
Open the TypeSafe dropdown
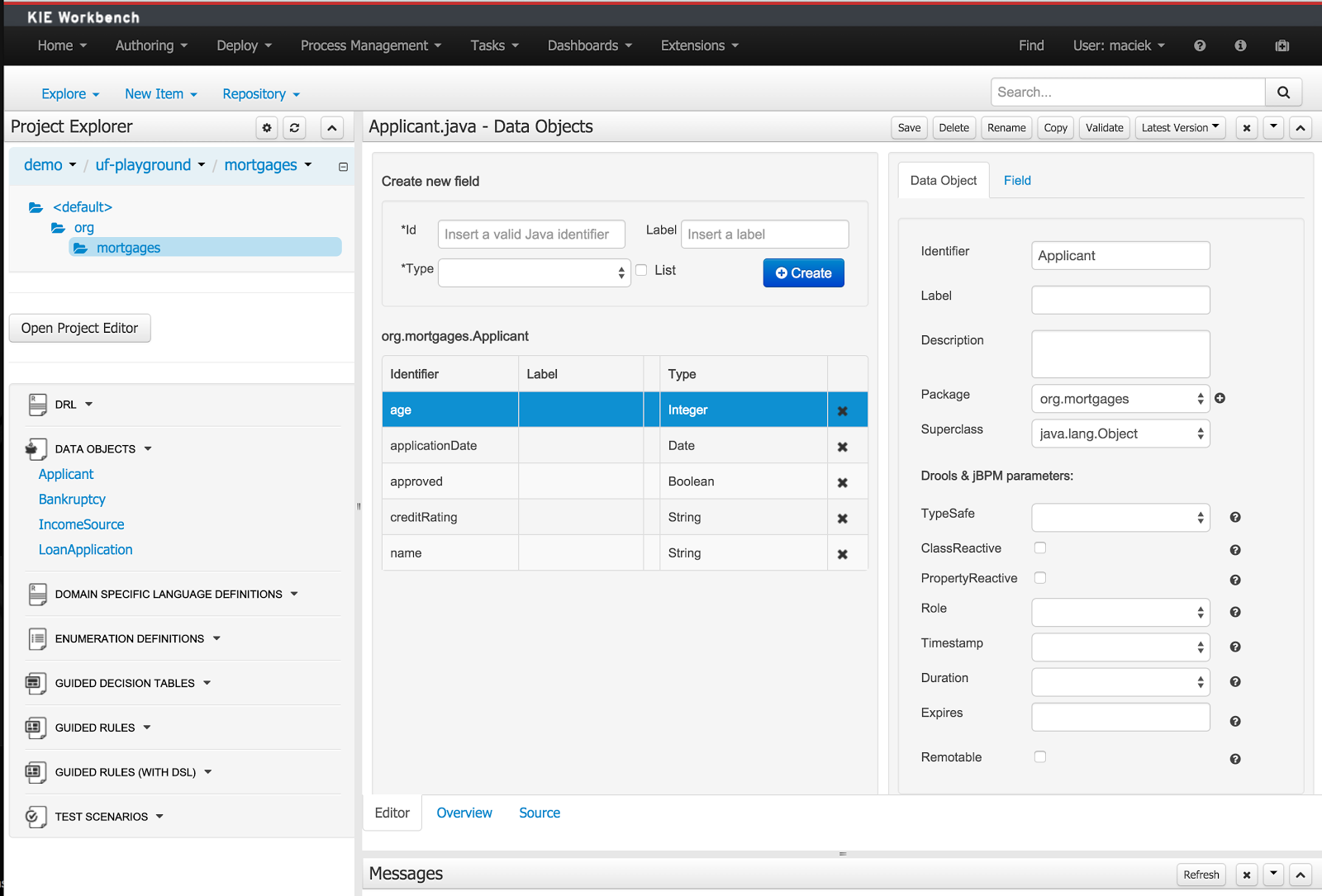tap(1120, 518)
